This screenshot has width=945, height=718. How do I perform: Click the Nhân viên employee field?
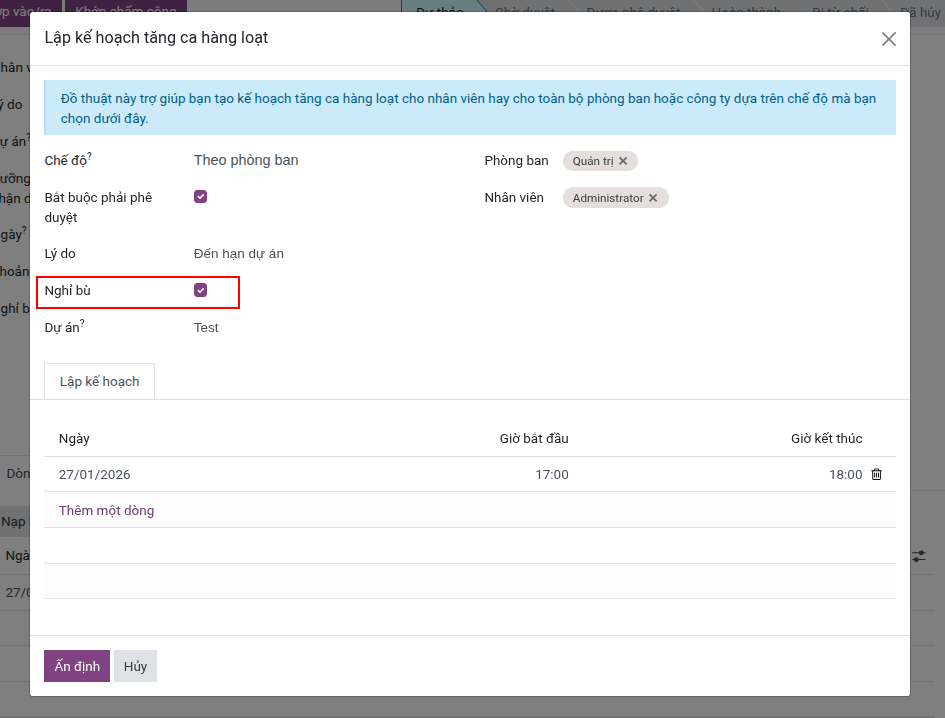[770, 198]
